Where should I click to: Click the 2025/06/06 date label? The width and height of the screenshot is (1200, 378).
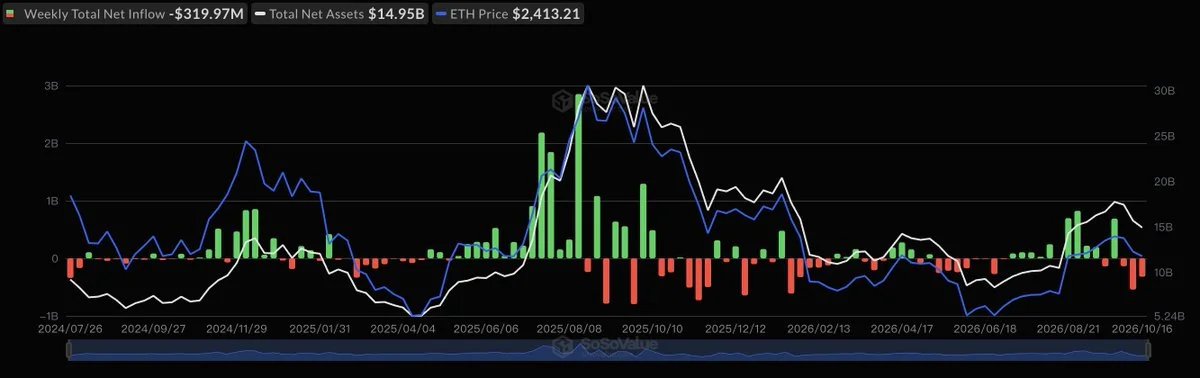click(486, 328)
